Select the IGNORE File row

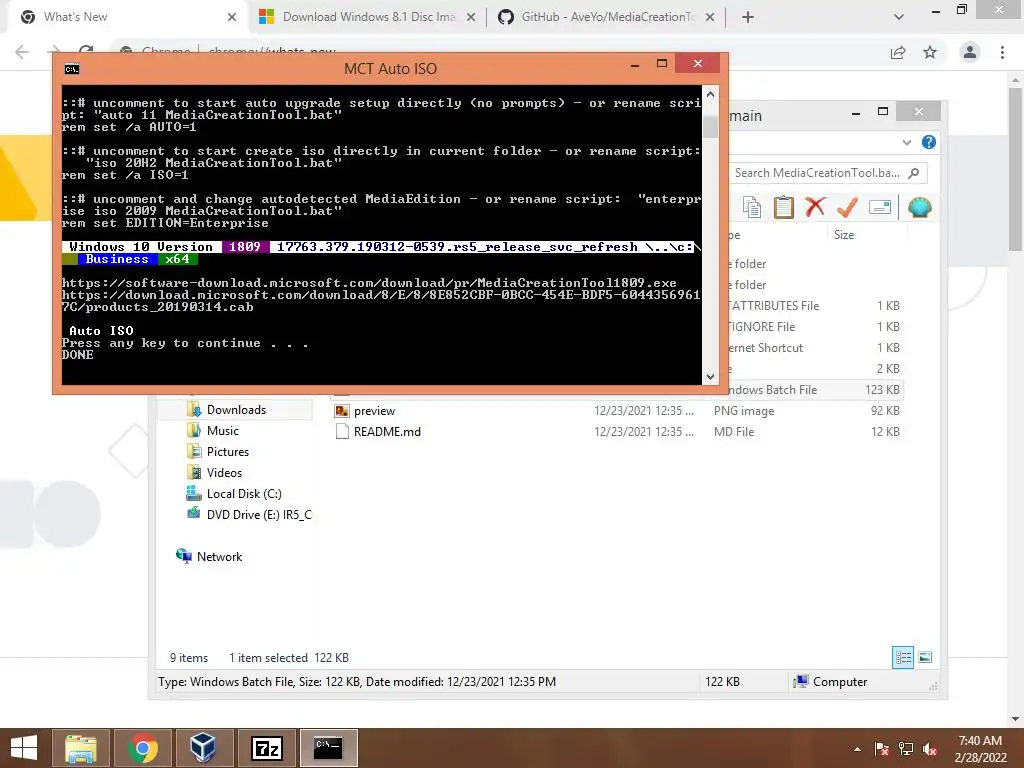tap(814, 327)
